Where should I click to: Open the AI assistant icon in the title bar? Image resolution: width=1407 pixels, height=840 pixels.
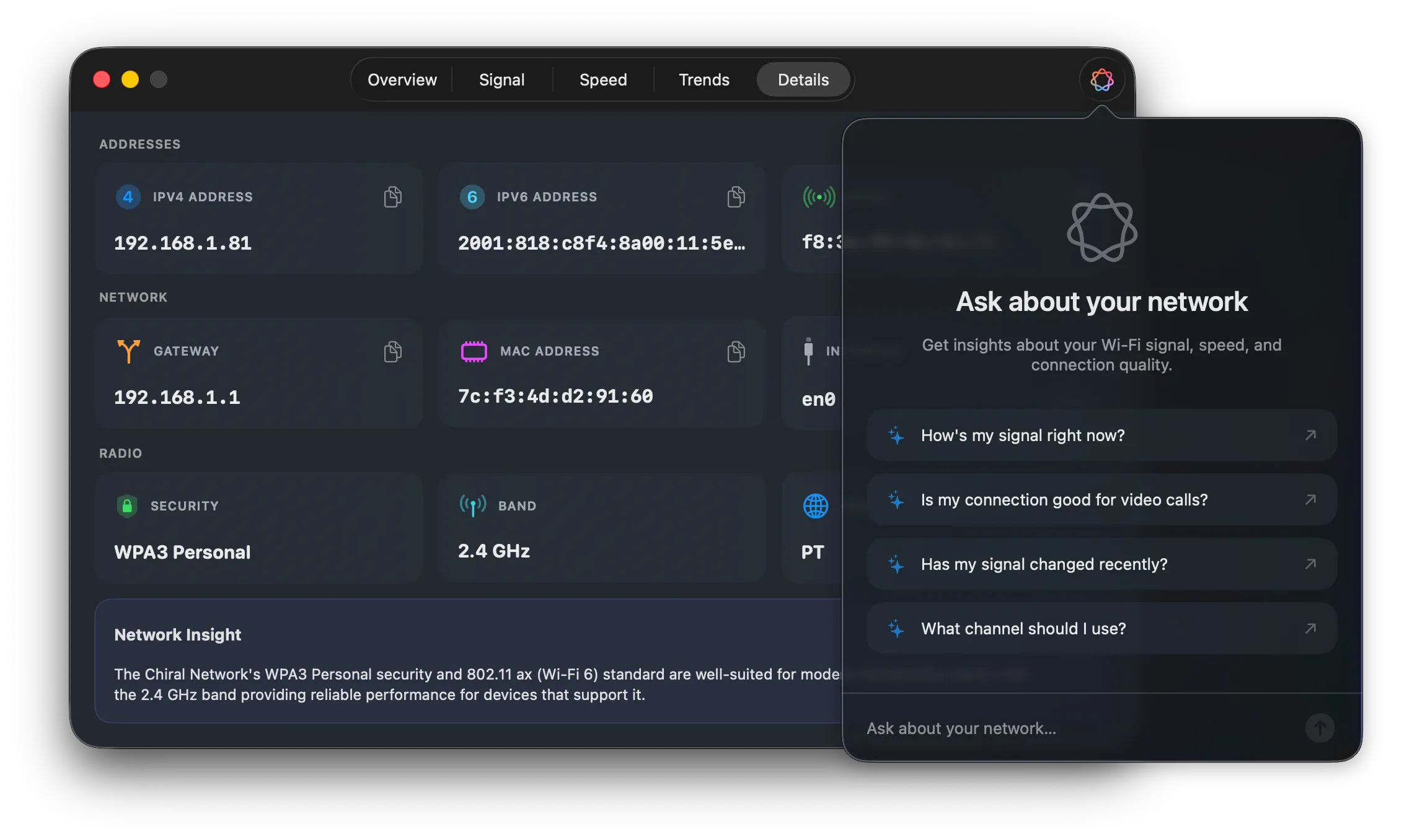click(x=1101, y=79)
